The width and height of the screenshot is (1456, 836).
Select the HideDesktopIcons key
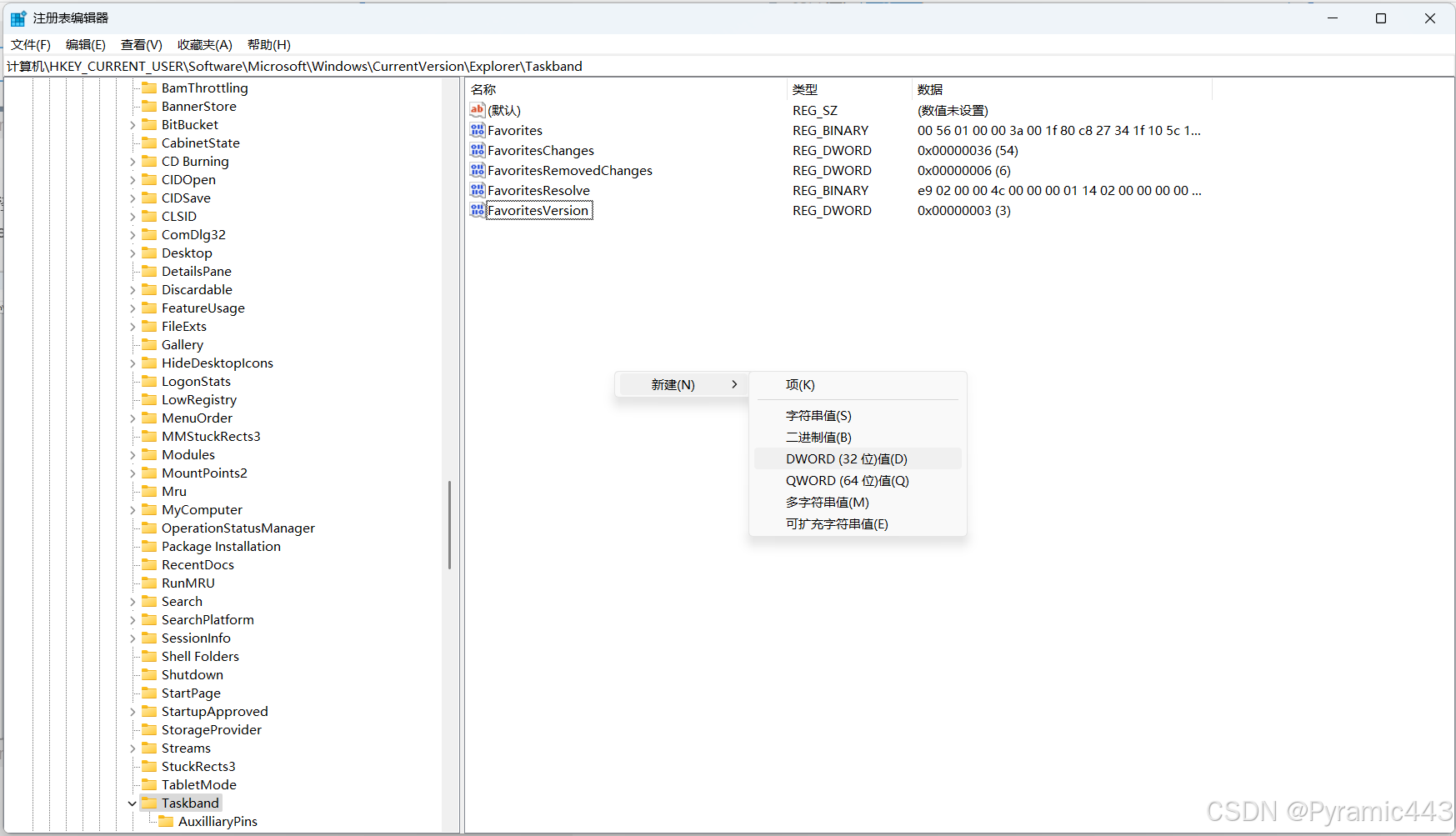click(218, 363)
